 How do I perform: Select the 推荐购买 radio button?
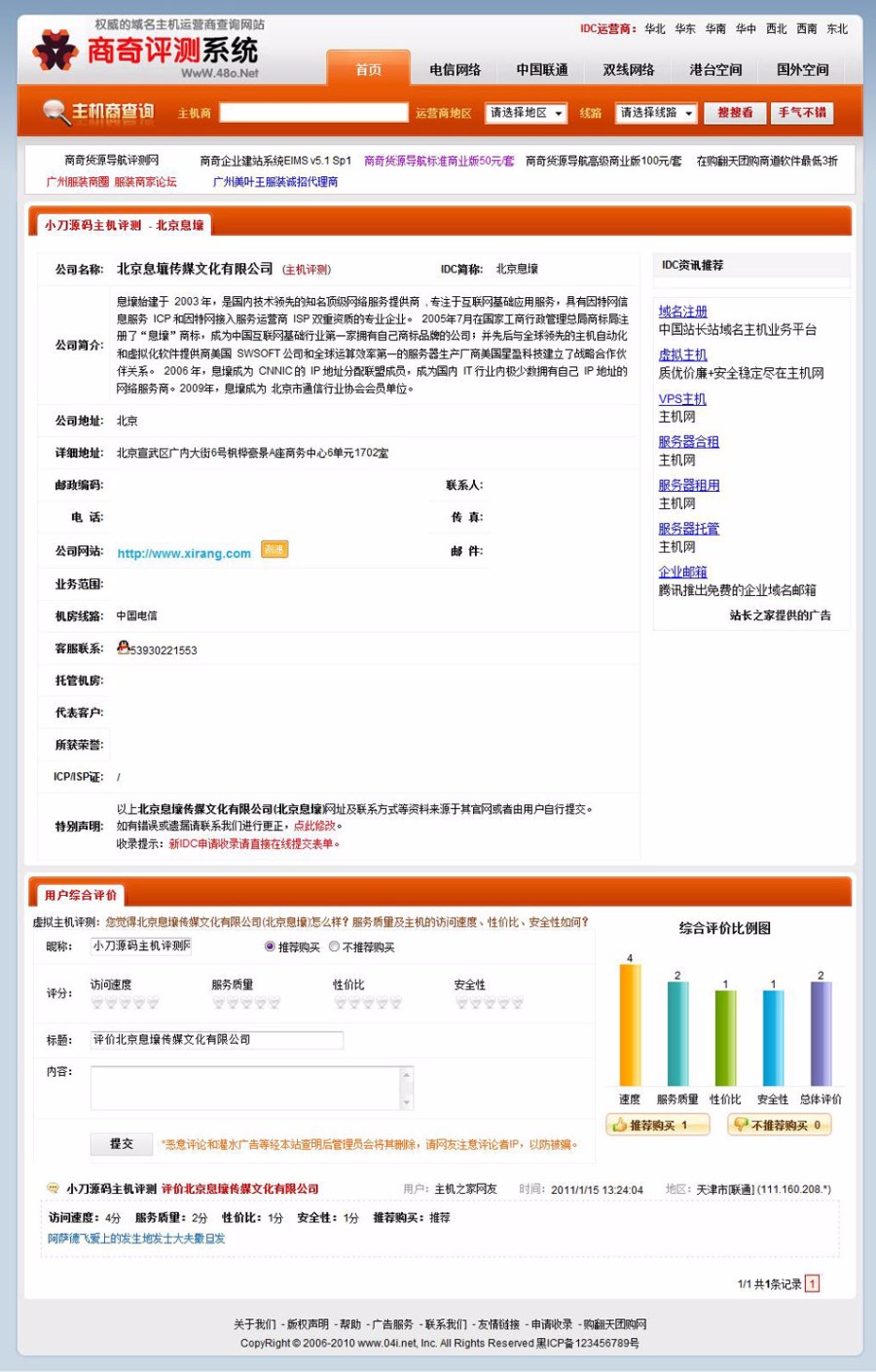[270, 946]
